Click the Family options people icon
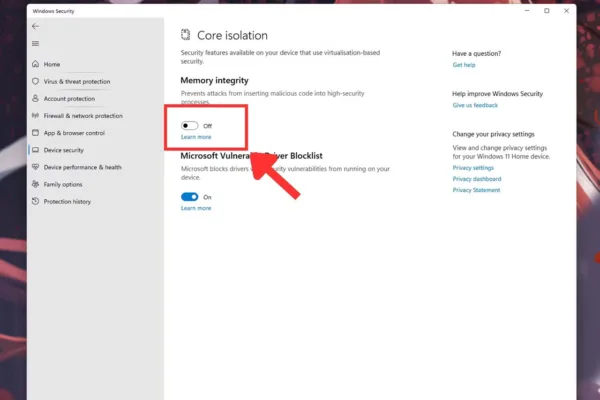This screenshot has width=600, height=400. (x=36, y=184)
